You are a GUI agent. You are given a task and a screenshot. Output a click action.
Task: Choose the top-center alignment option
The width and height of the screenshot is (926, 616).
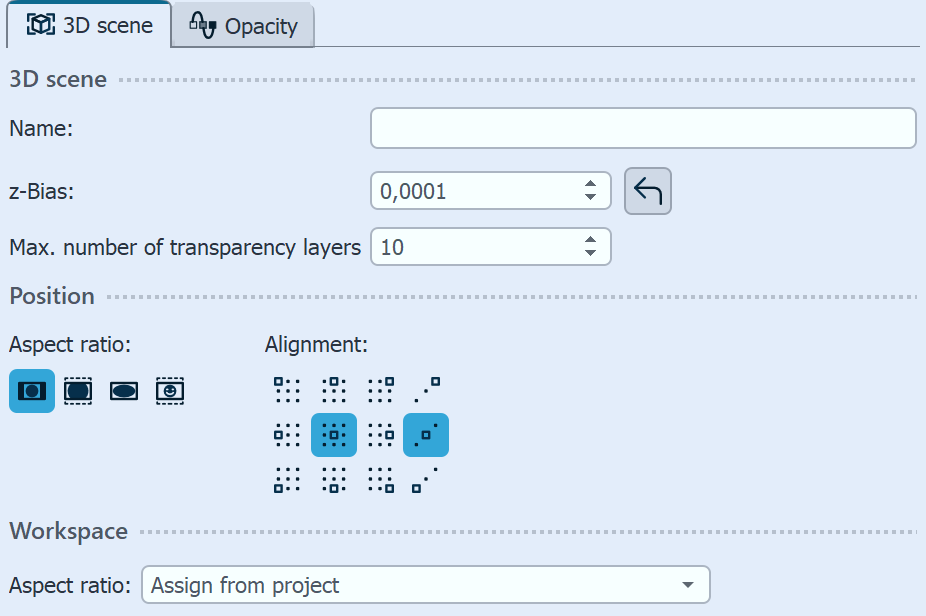pyautogui.click(x=333, y=387)
